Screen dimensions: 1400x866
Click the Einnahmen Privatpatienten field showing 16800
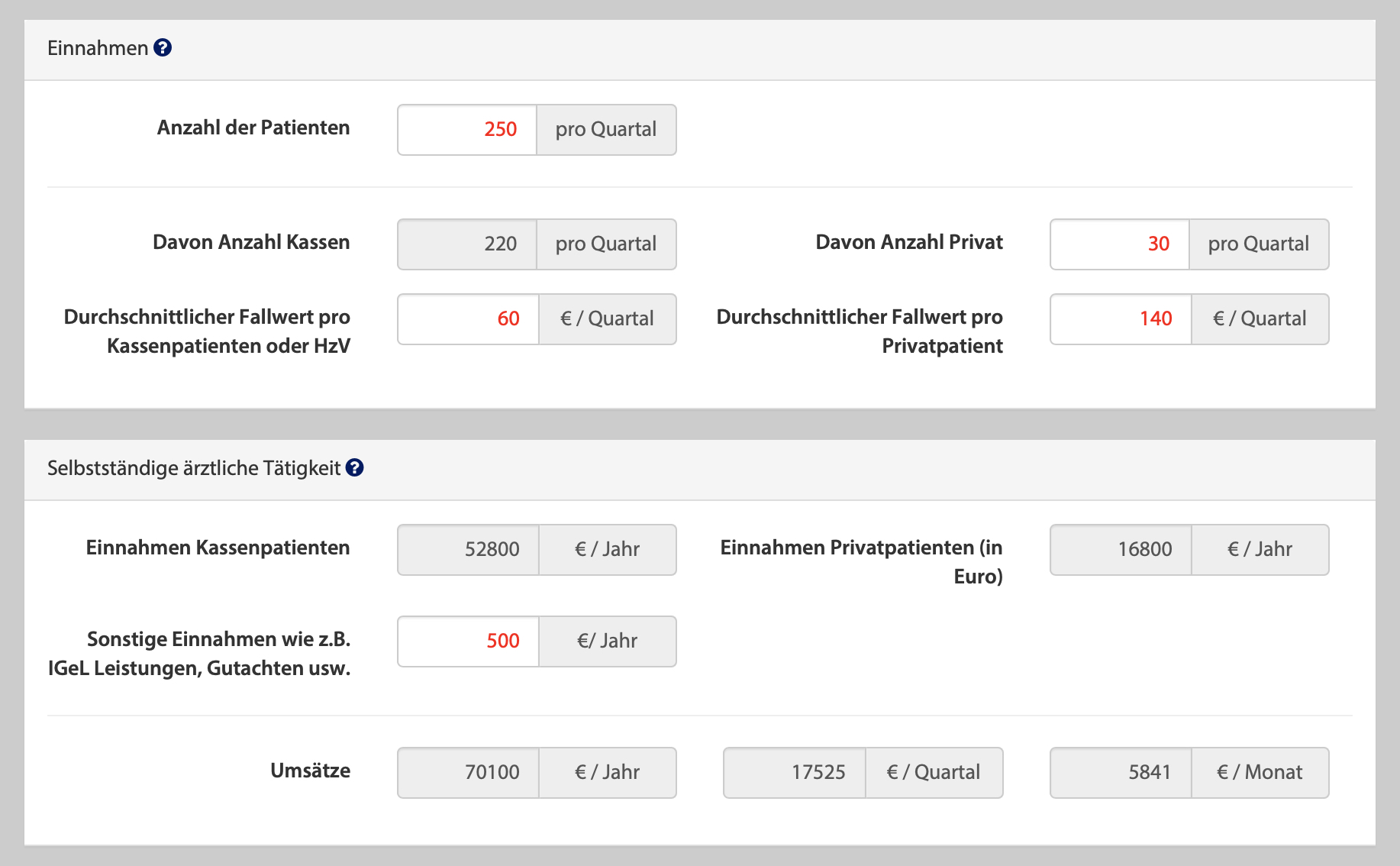pos(1119,549)
